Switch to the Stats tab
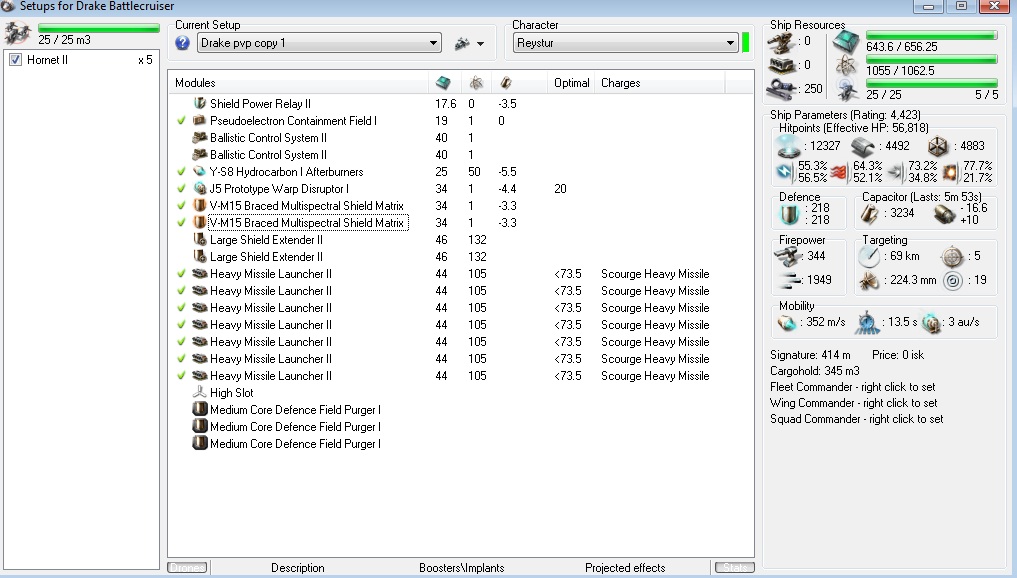Viewport: 1017px width, 578px height. (x=735, y=568)
